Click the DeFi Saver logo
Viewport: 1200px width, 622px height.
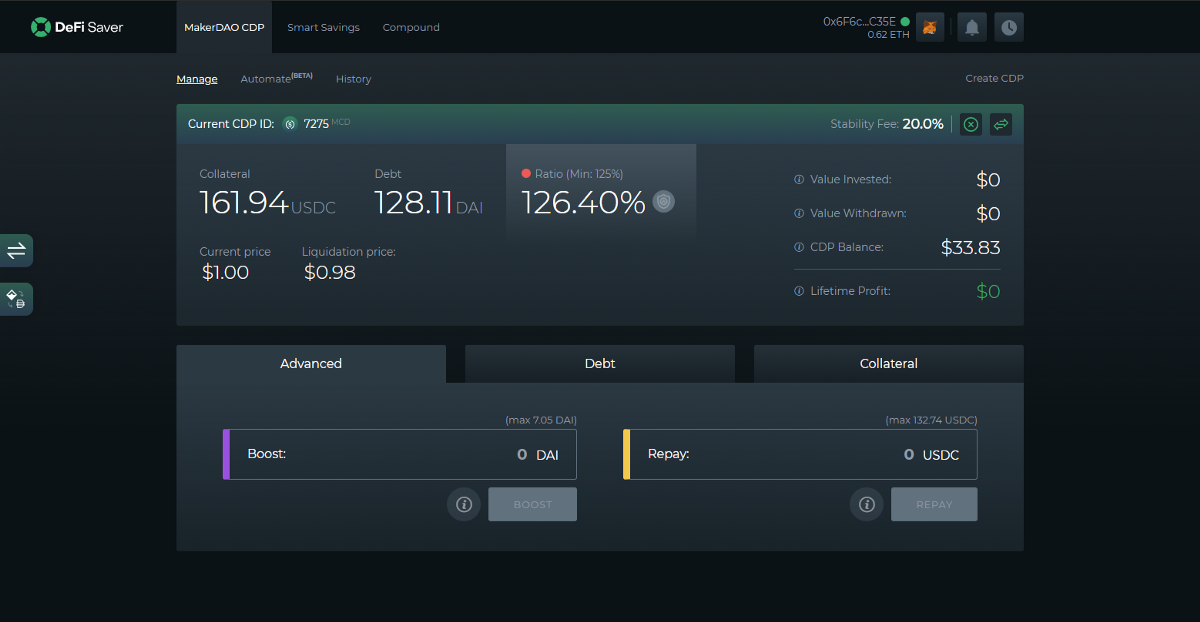[77, 27]
